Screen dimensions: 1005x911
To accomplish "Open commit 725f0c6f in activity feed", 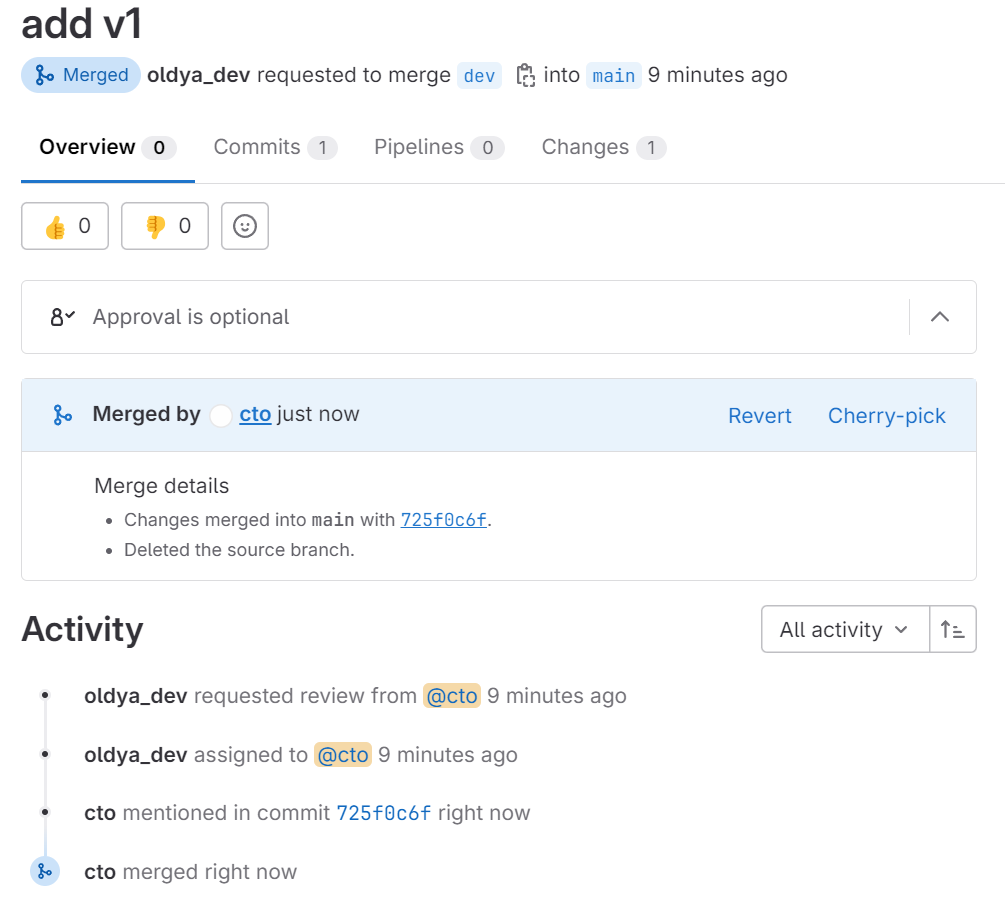I will point(384,813).
